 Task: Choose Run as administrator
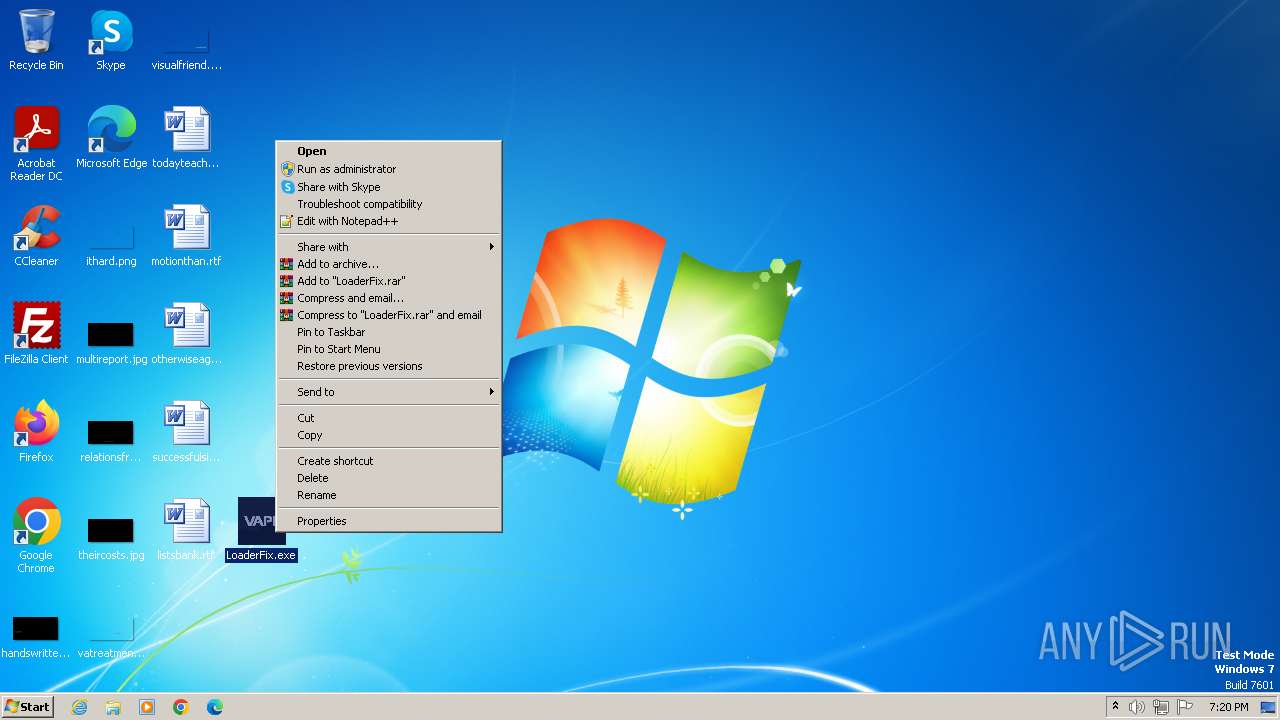(x=389, y=169)
